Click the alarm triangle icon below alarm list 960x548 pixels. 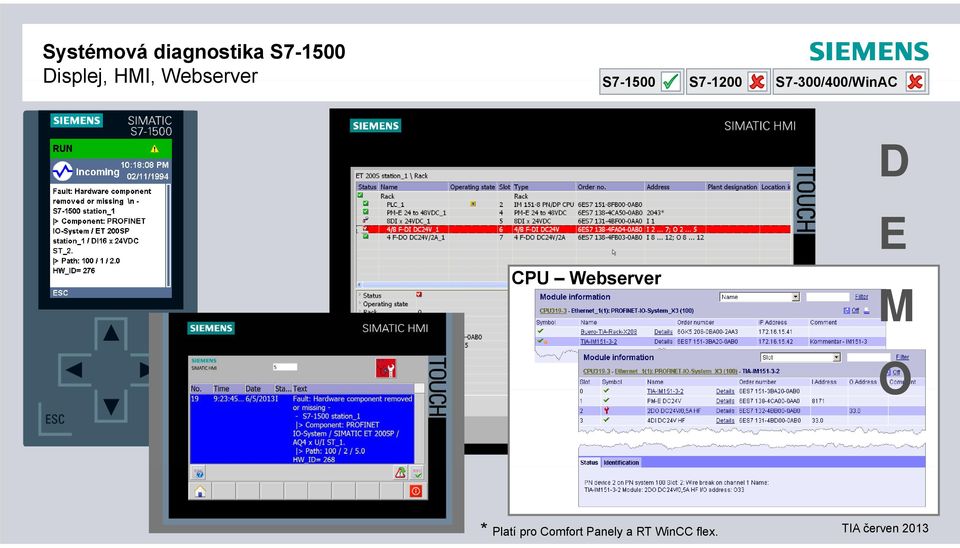[400, 472]
